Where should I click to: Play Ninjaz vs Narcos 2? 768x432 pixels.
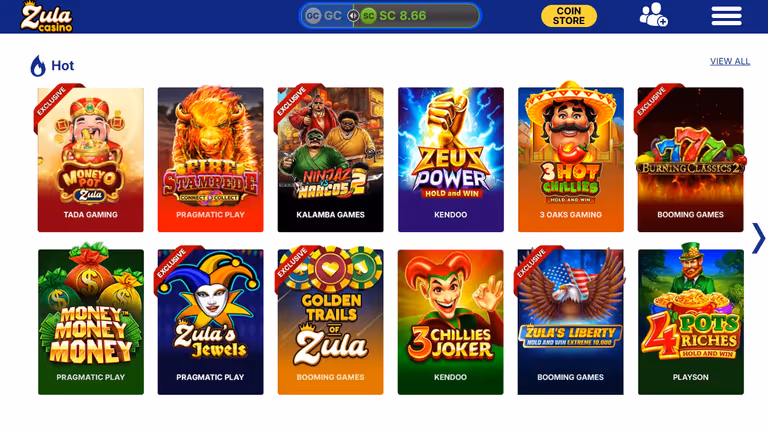331,160
